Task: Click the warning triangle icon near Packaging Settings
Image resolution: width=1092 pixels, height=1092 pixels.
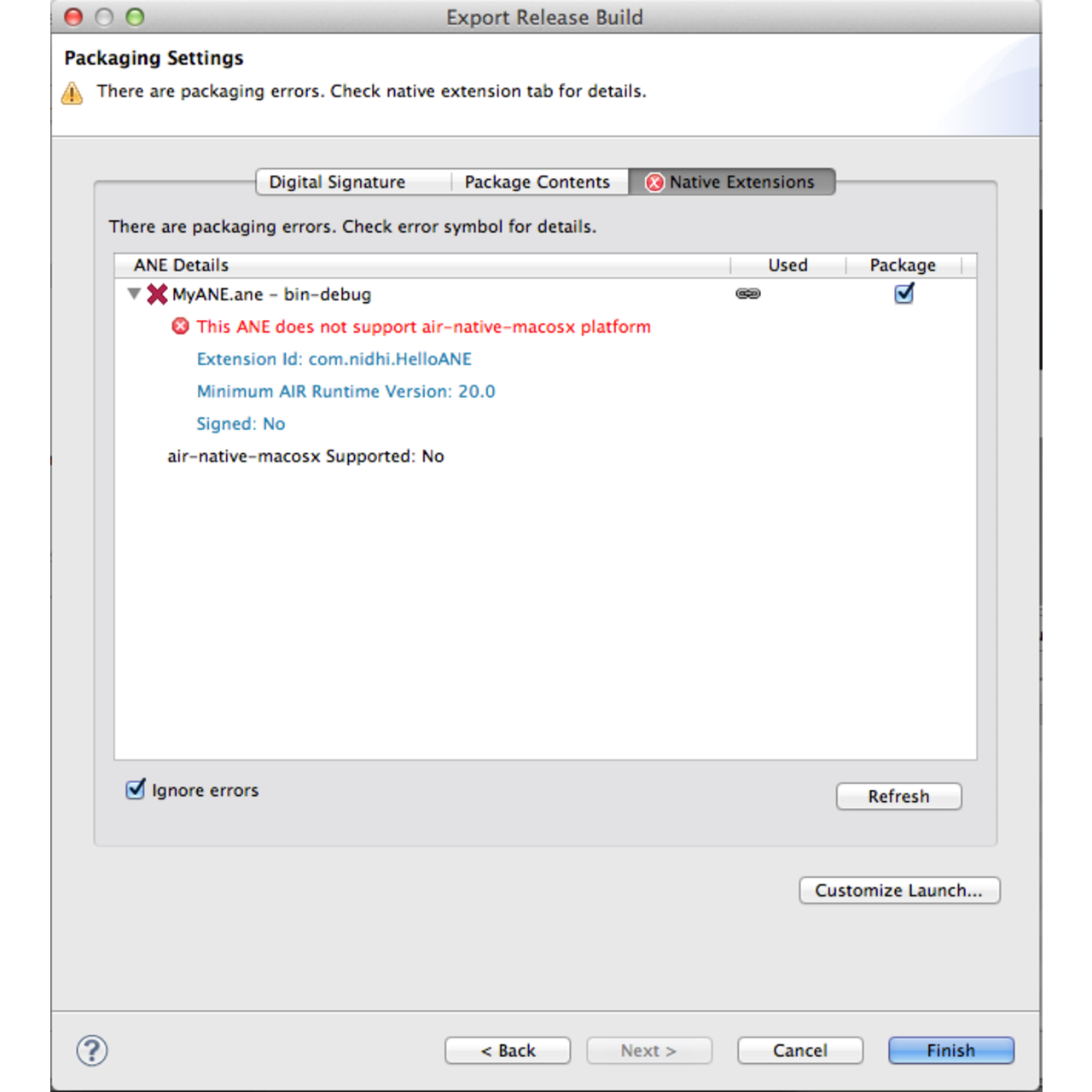Action: coord(73,92)
